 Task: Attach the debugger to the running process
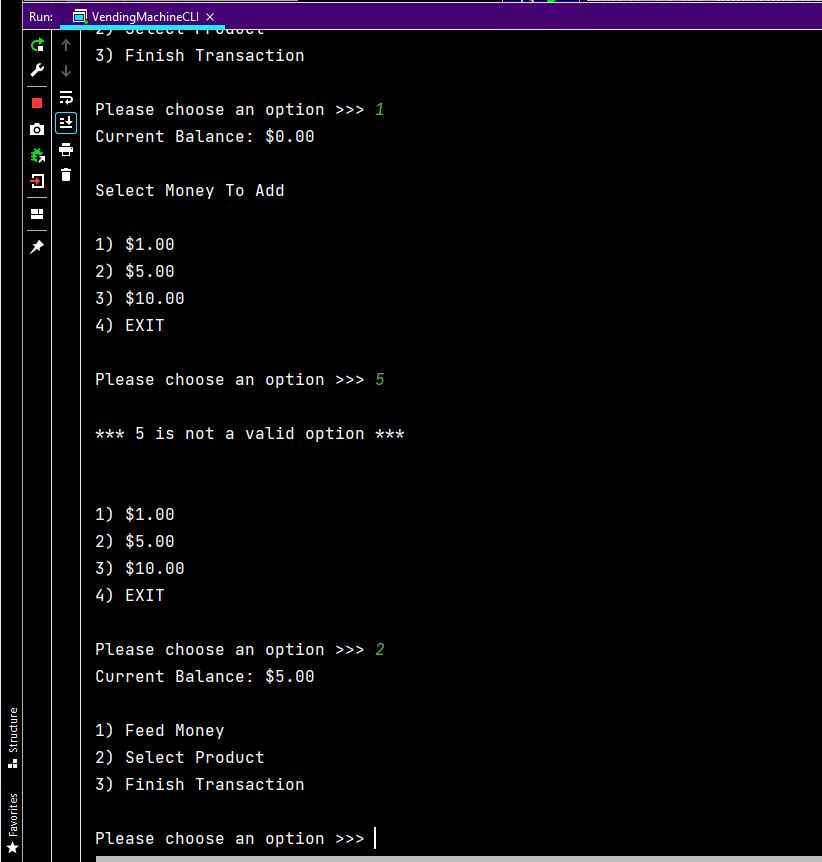click(x=36, y=155)
